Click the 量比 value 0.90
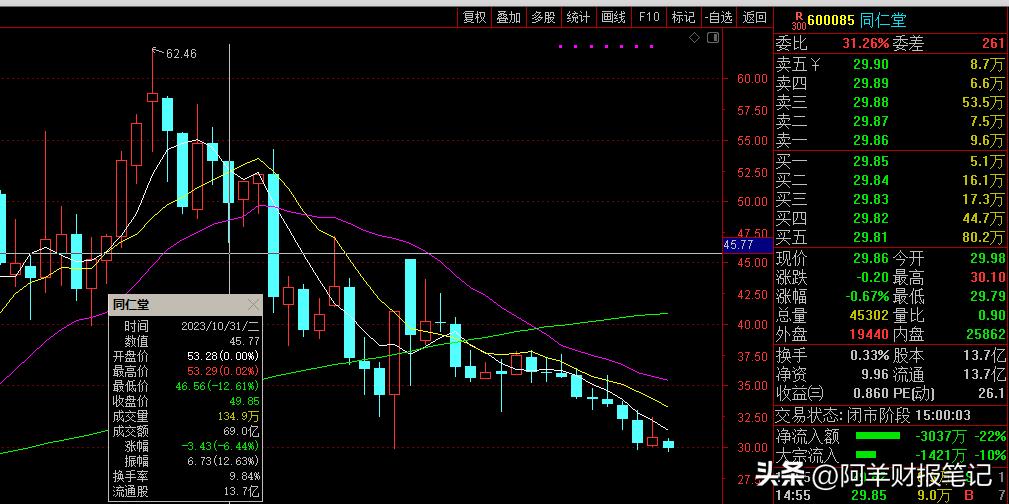 [991, 316]
